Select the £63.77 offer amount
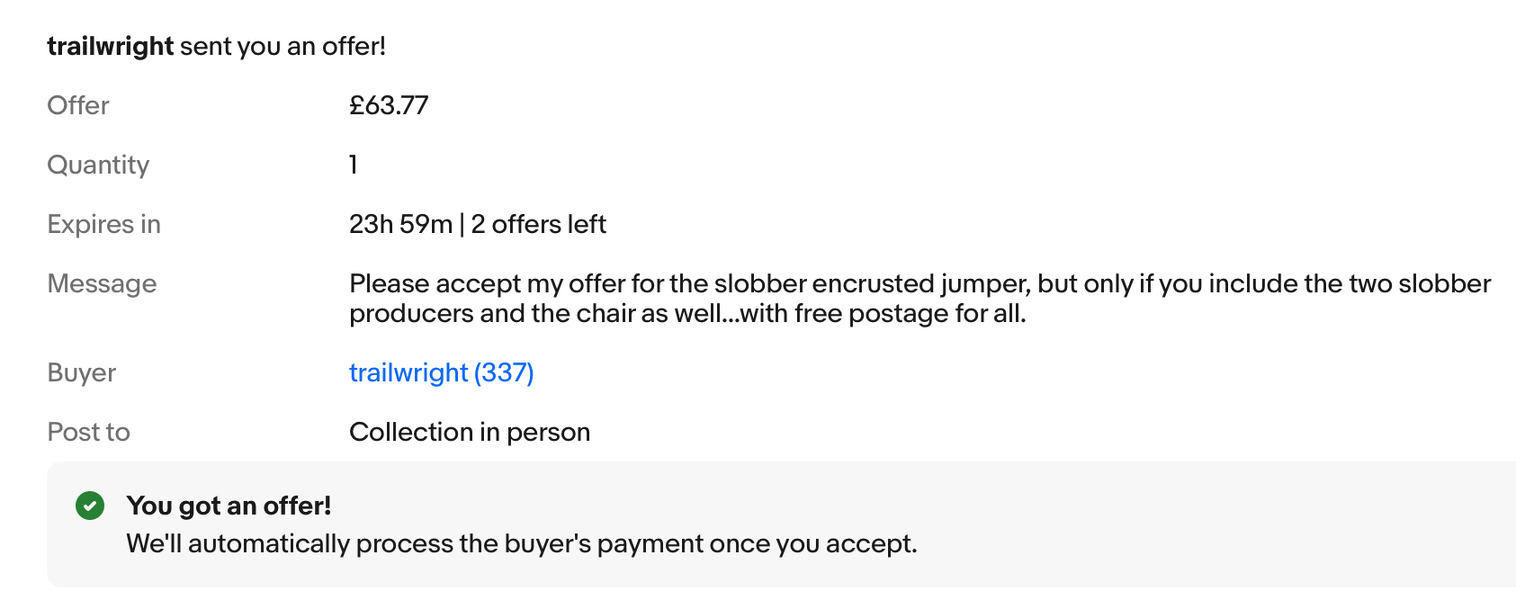The height and width of the screenshot is (600, 1516). (x=389, y=105)
